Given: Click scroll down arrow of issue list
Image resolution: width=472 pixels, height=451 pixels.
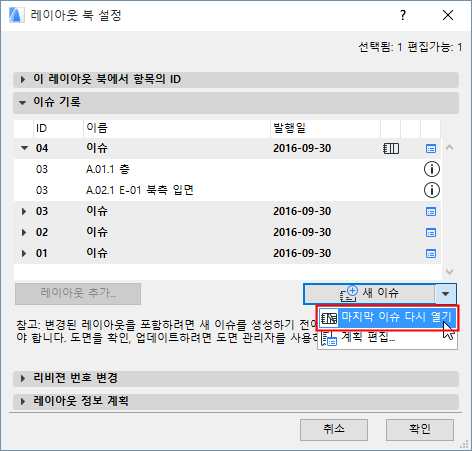Looking at the screenshot, I should coord(449,272).
